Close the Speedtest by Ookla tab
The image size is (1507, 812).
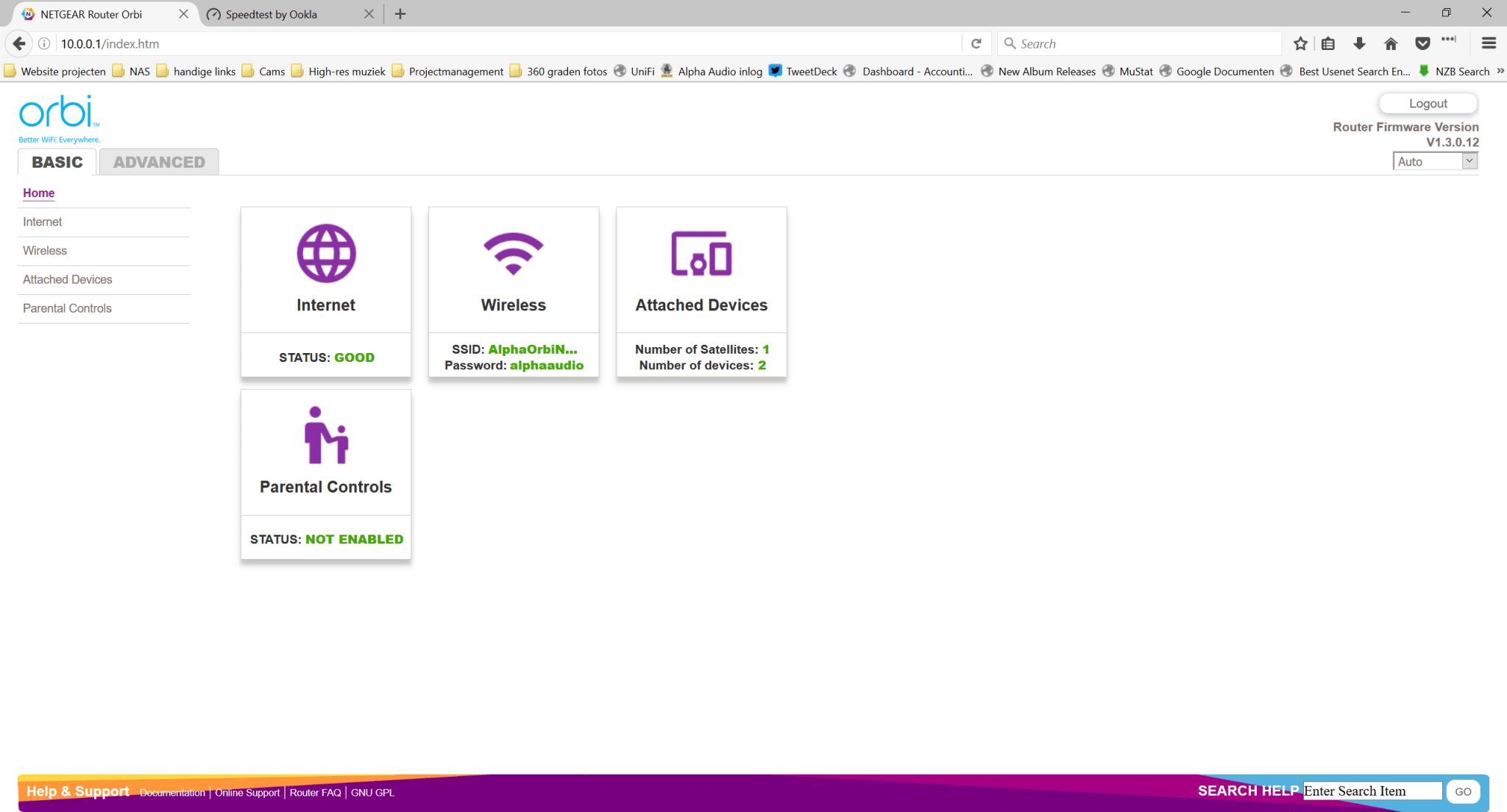369,14
